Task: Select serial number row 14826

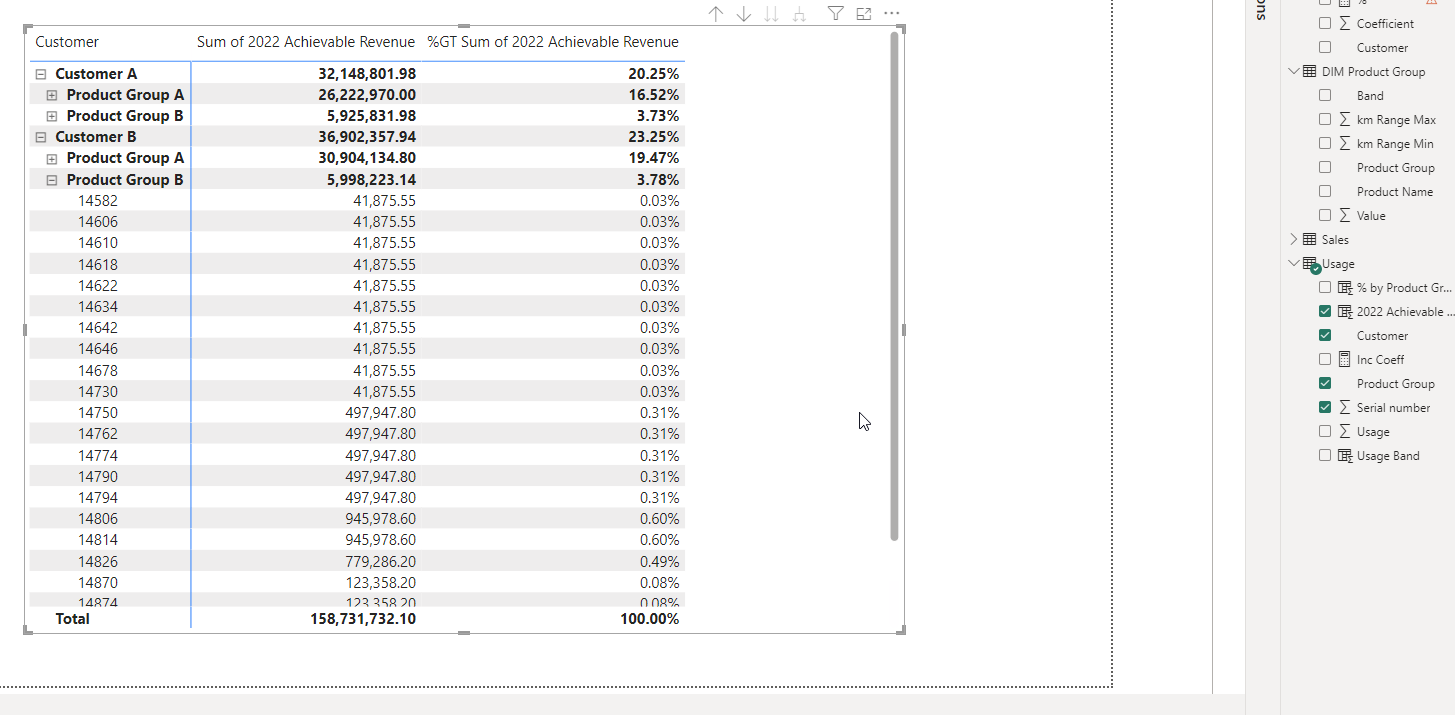Action: [97, 562]
